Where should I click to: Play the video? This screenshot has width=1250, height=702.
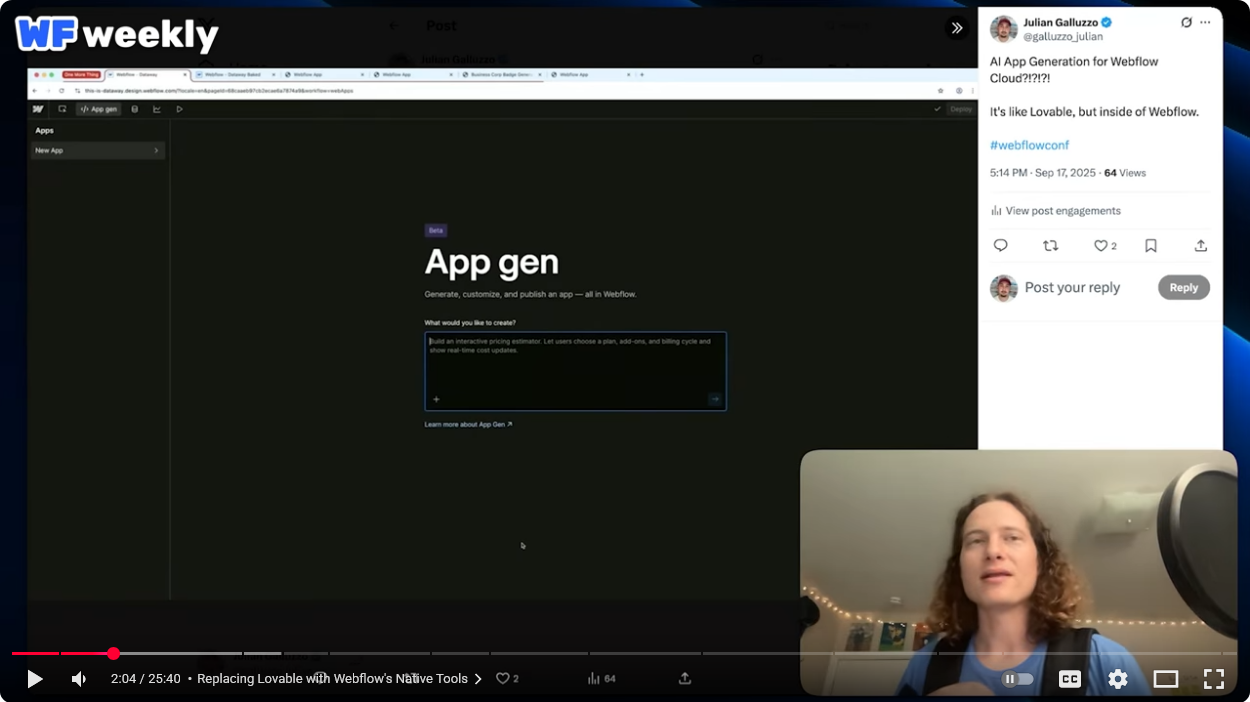(x=35, y=679)
